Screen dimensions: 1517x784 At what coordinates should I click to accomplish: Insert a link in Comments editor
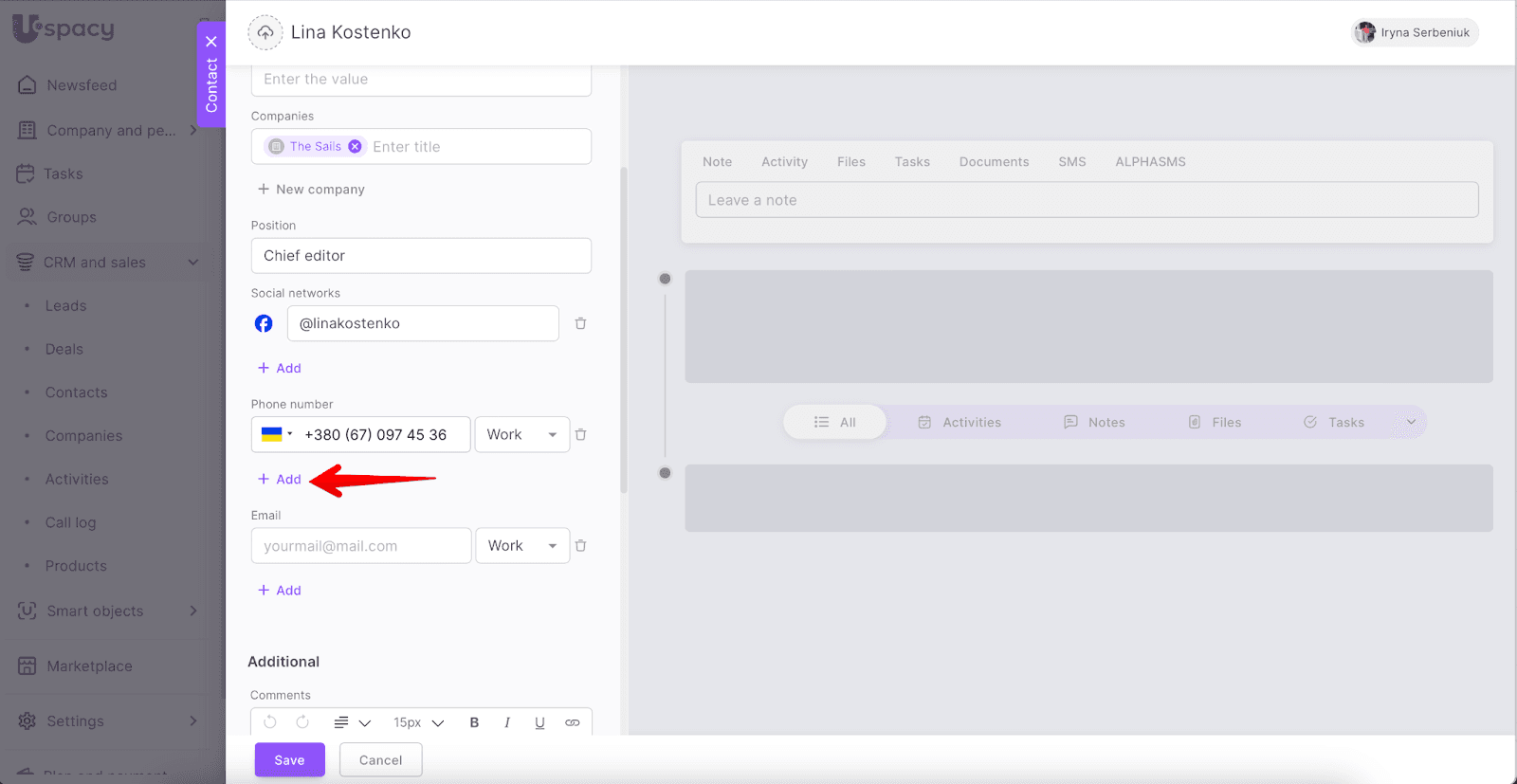click(x=572, y=722)
